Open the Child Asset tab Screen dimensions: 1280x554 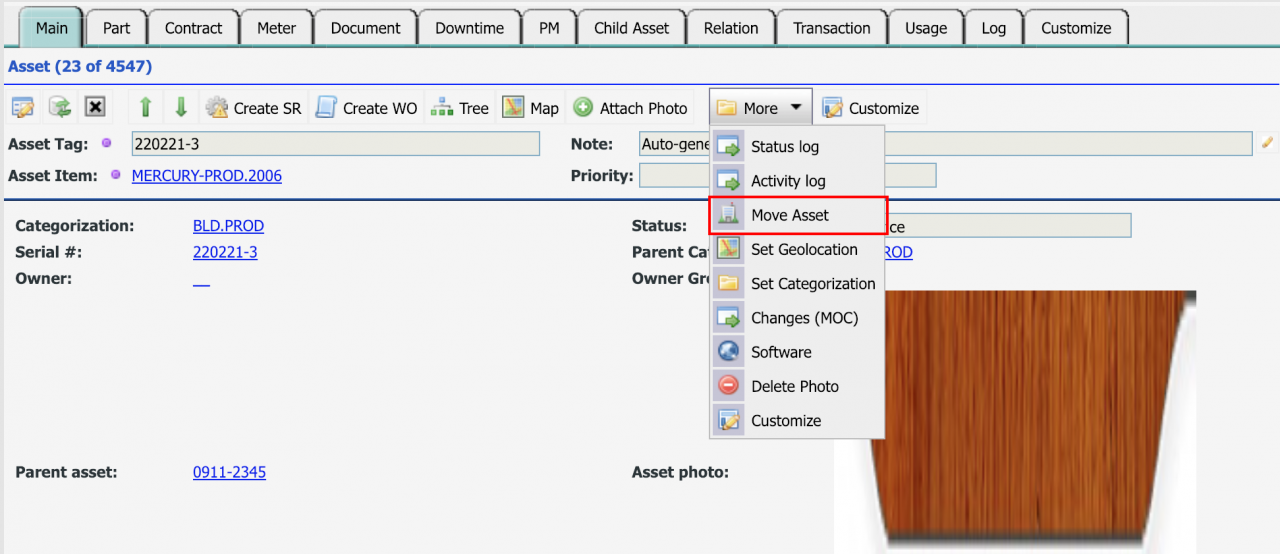point(631,28)
